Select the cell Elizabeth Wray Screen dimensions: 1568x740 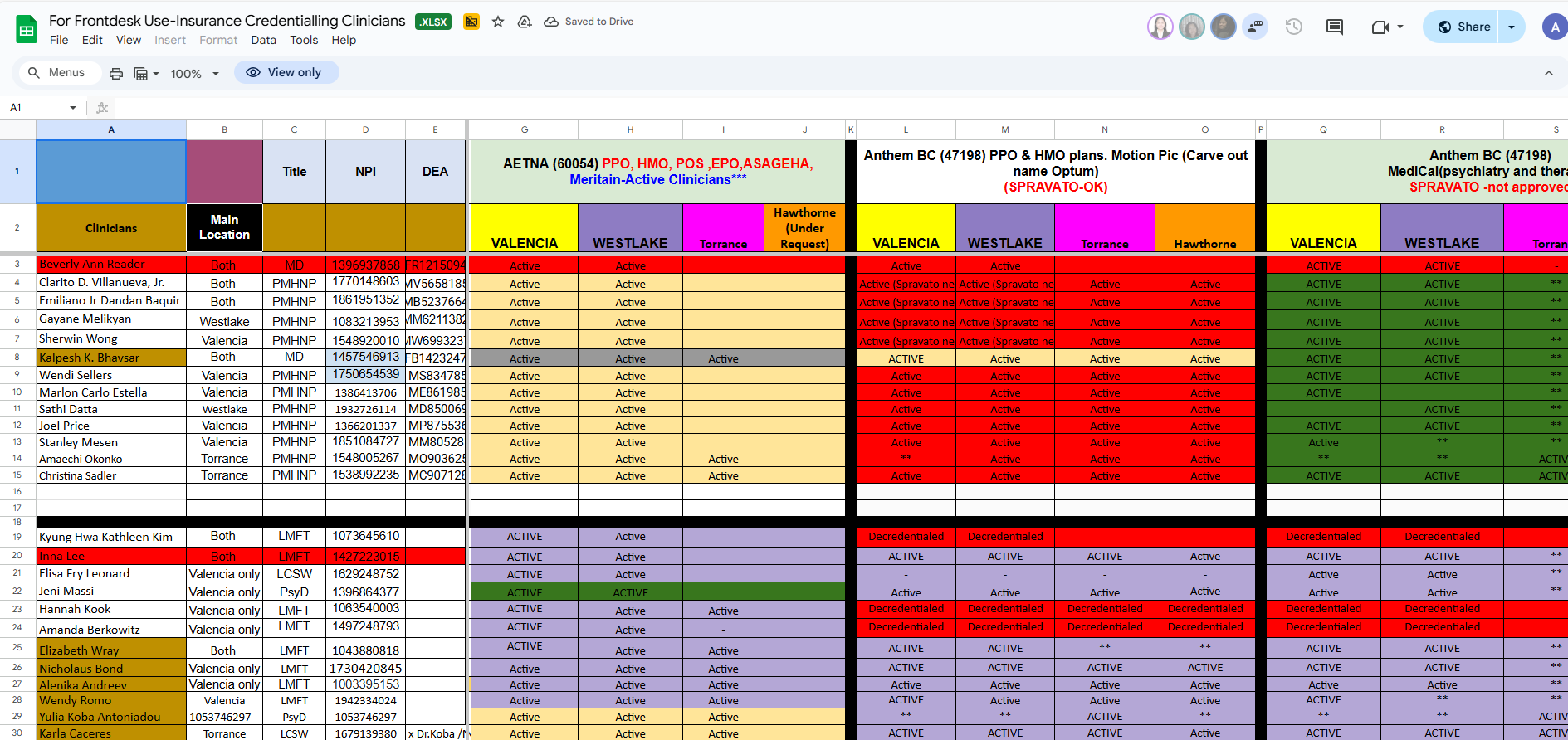[x=111, y=649]
